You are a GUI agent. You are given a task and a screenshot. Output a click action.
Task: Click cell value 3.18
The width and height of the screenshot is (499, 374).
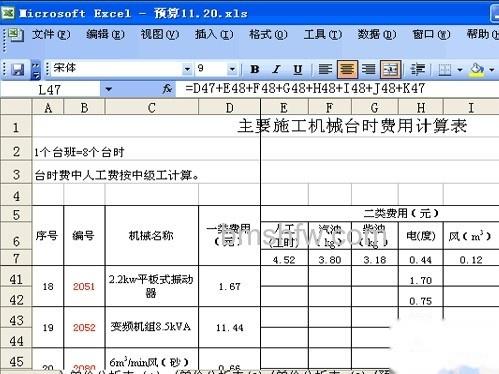click(375, 260)
